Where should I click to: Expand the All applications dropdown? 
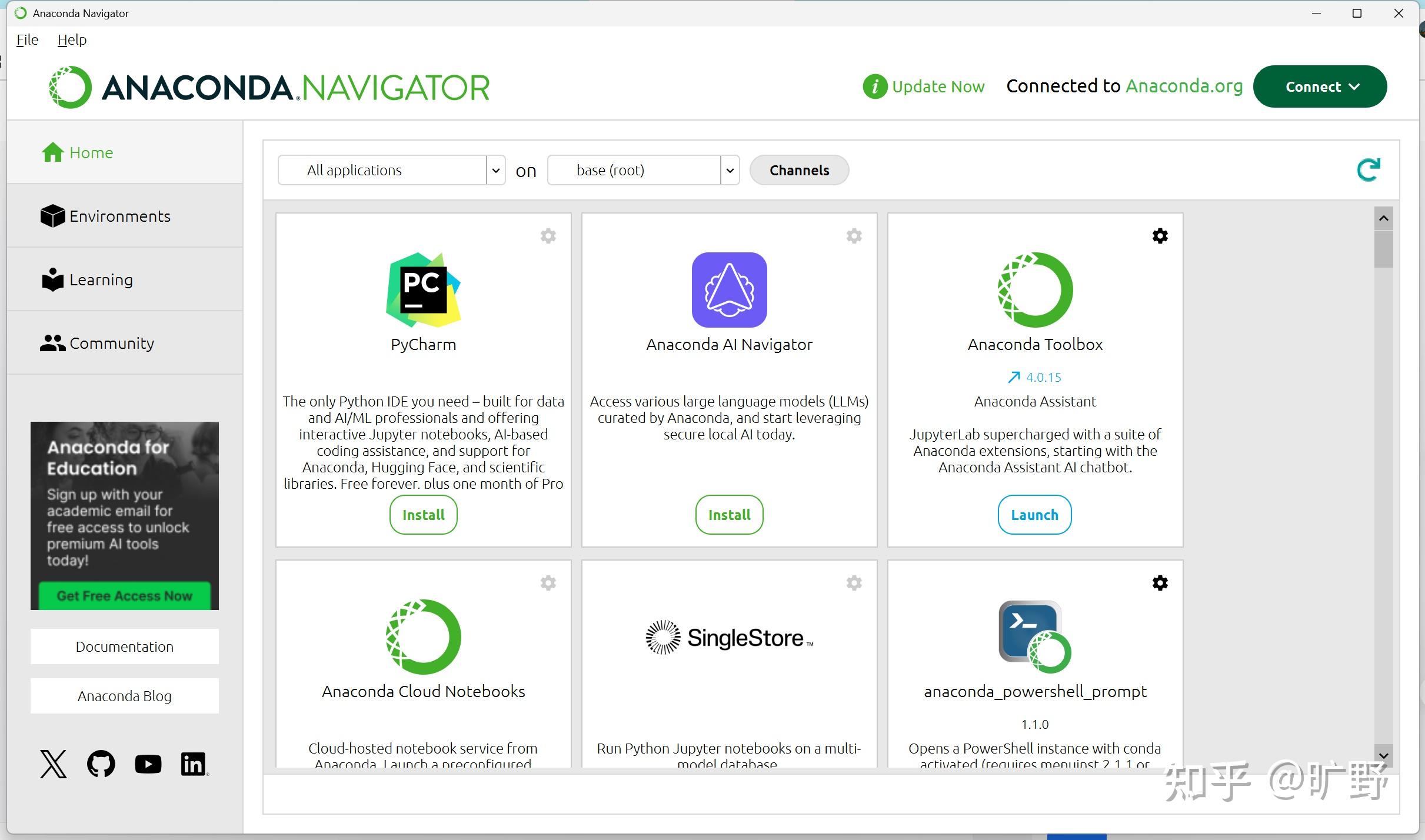[x=495, y=171]
